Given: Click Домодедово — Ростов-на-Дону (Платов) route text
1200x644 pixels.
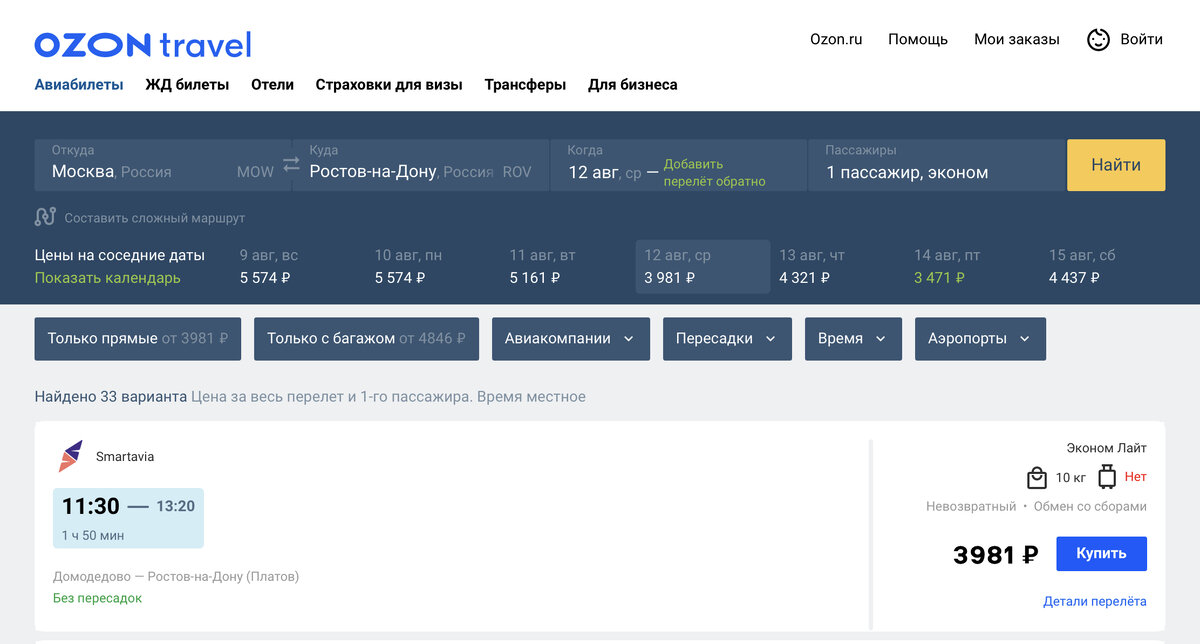Looking at the screenshot, I should tap(176, 576).
